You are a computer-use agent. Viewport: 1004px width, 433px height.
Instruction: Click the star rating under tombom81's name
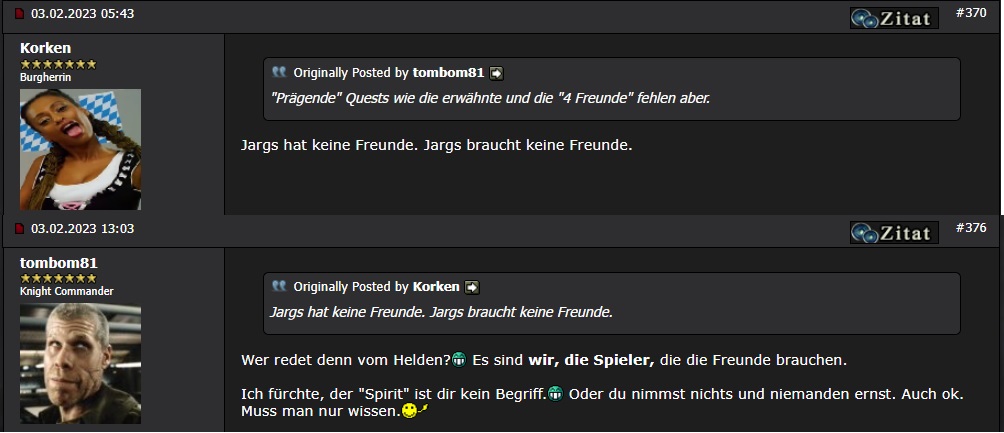58,278
